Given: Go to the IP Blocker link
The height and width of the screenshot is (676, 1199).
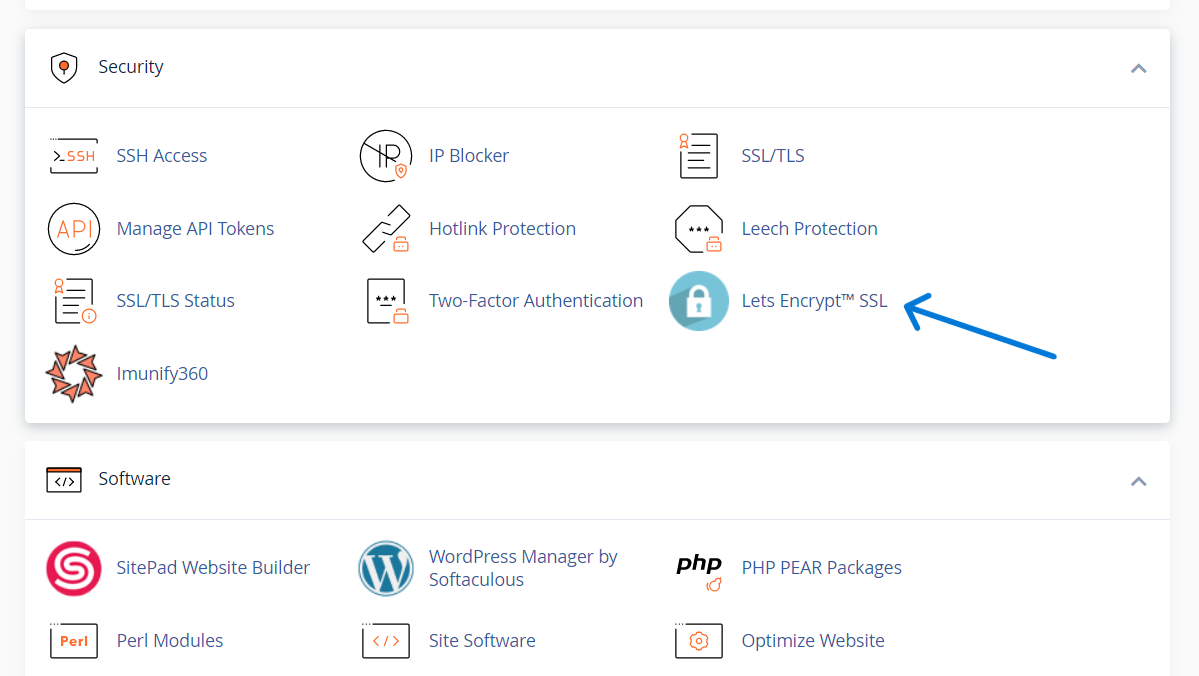Looking at the screenshot, I should tap(469, 156).
